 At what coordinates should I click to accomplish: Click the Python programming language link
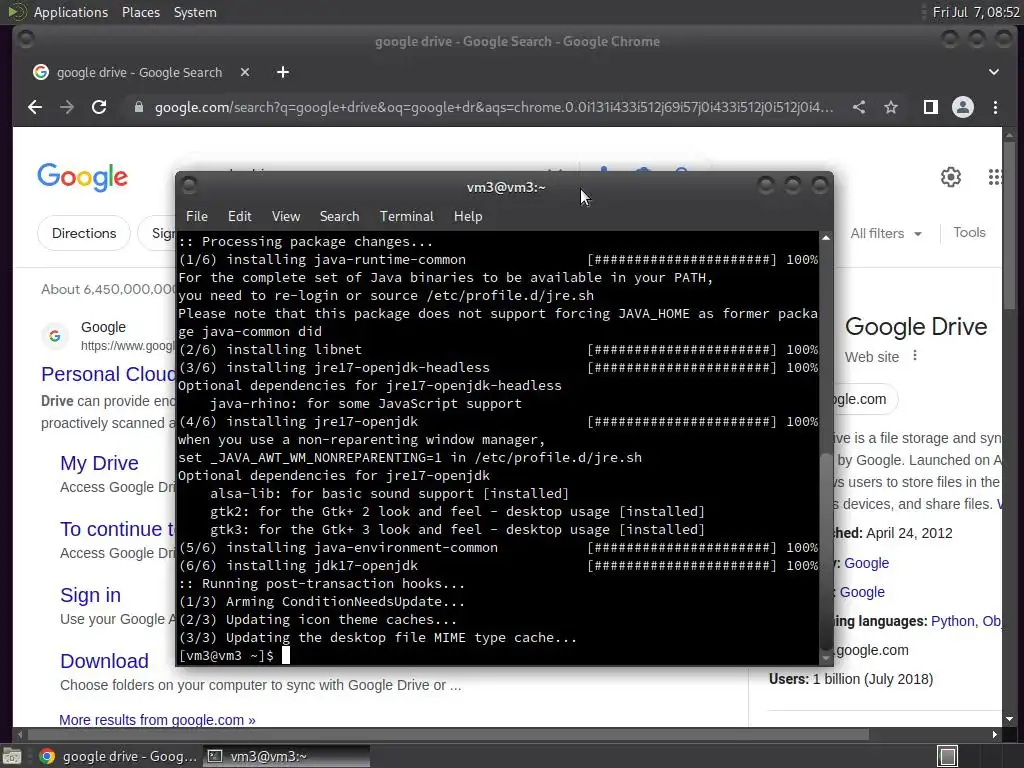click(x=952, y=621)
